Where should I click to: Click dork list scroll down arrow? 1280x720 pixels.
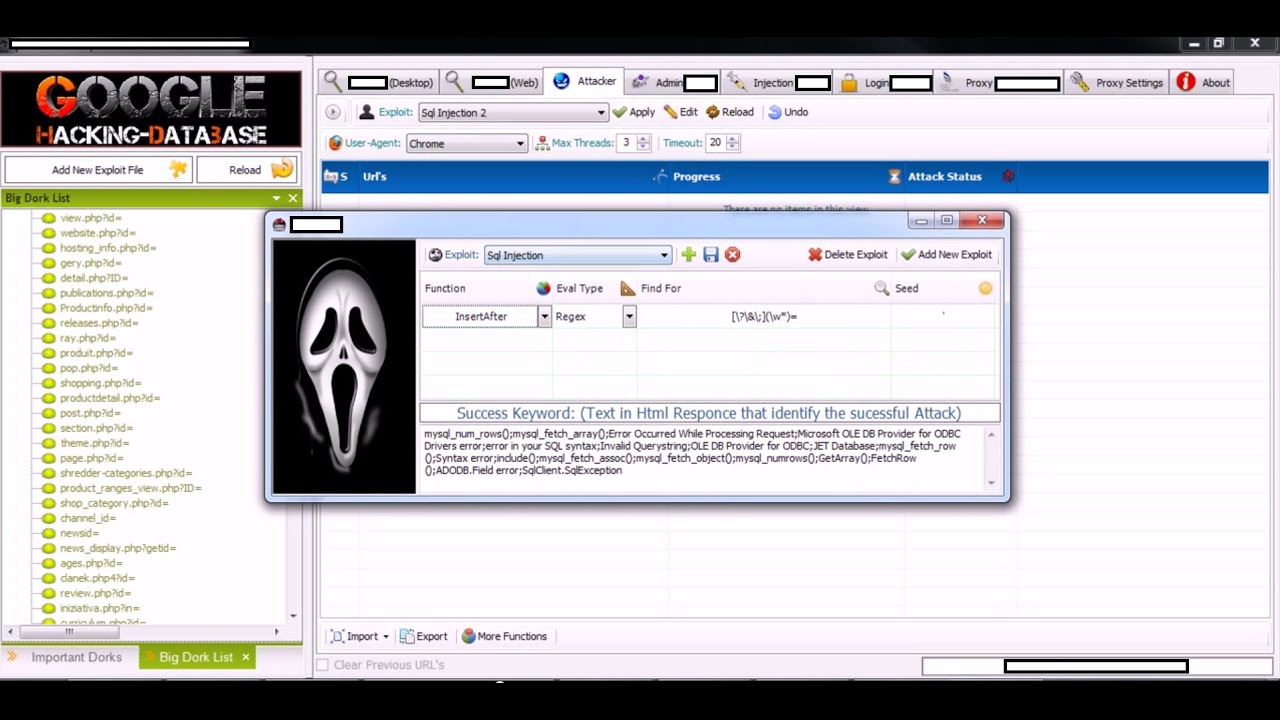pos(293,616)
